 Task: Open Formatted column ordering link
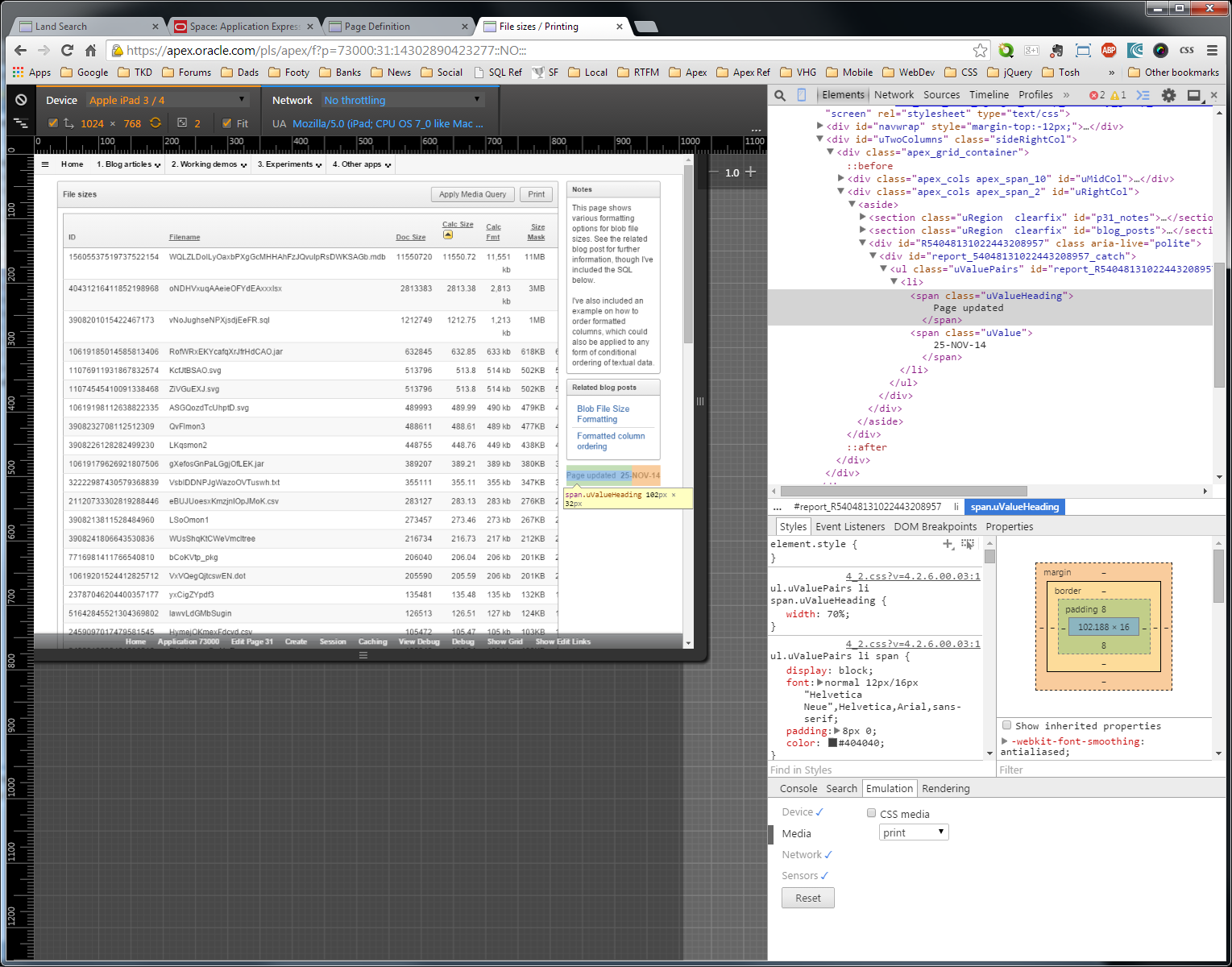pyautogui.click(x=611, y=441)
